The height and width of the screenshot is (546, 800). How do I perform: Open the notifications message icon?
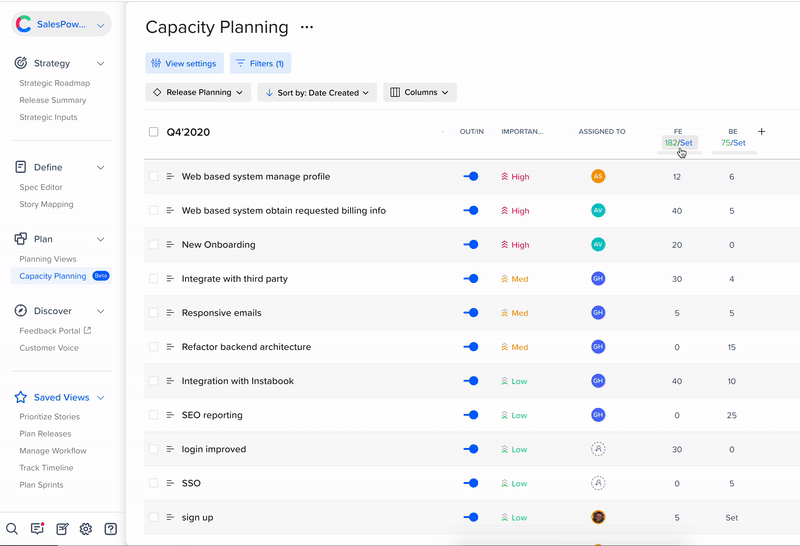pos(37,529)
